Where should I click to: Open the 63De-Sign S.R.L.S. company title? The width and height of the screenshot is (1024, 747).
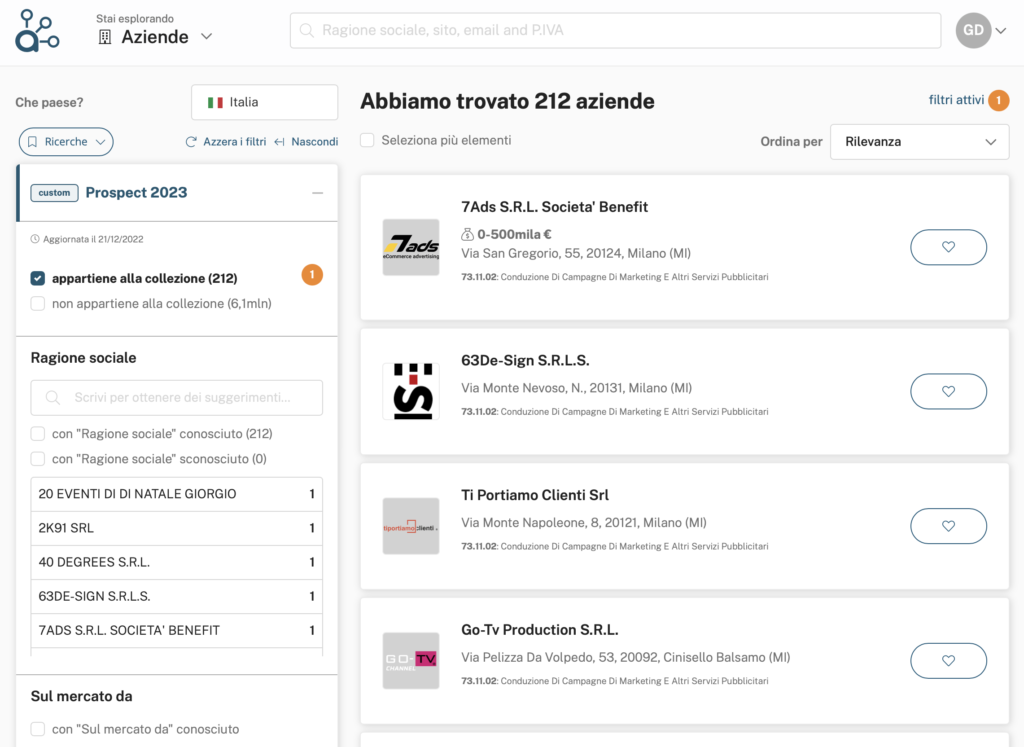[525, 360]
